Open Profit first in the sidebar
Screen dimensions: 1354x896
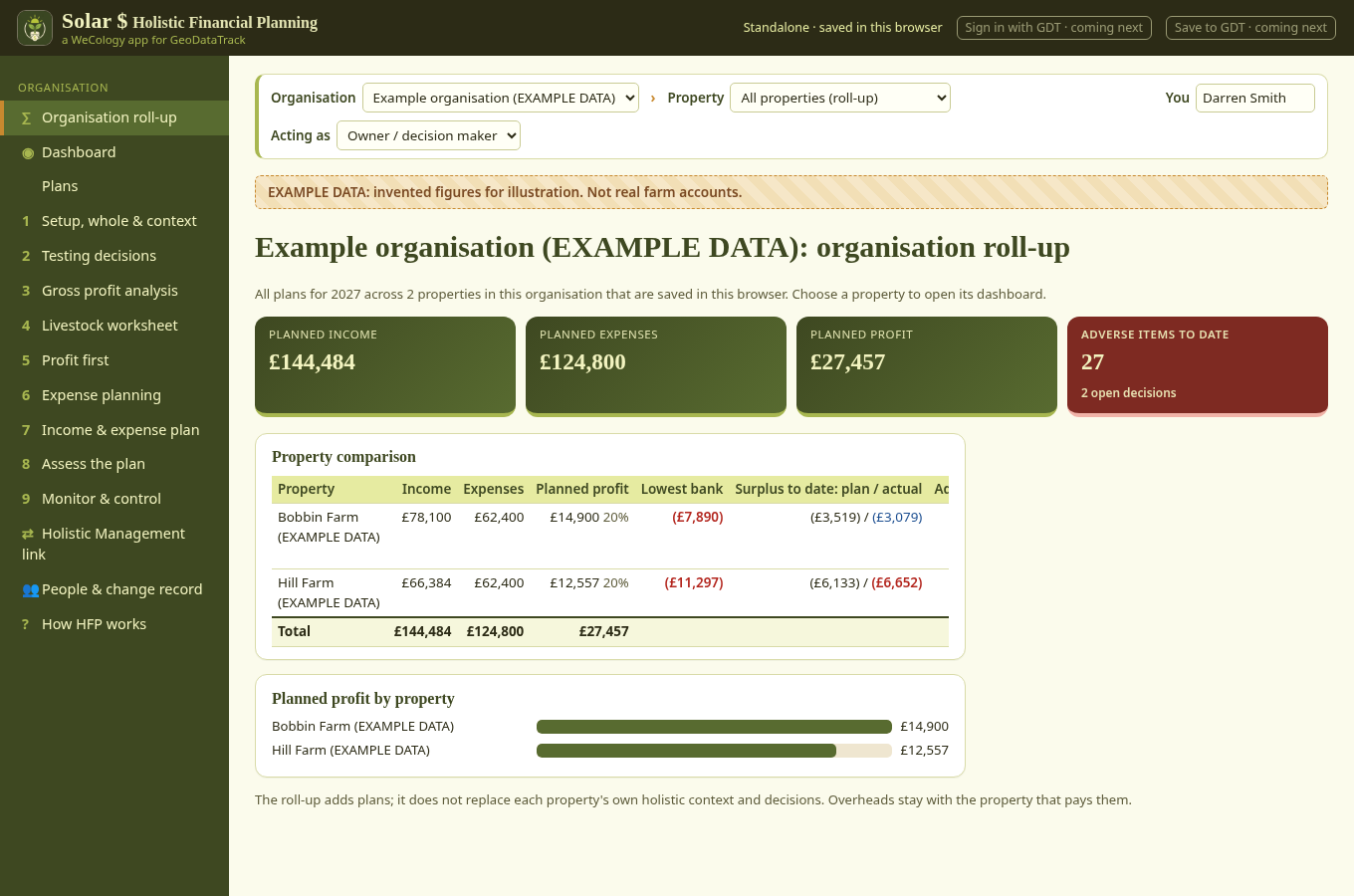[x=114, y=360]
